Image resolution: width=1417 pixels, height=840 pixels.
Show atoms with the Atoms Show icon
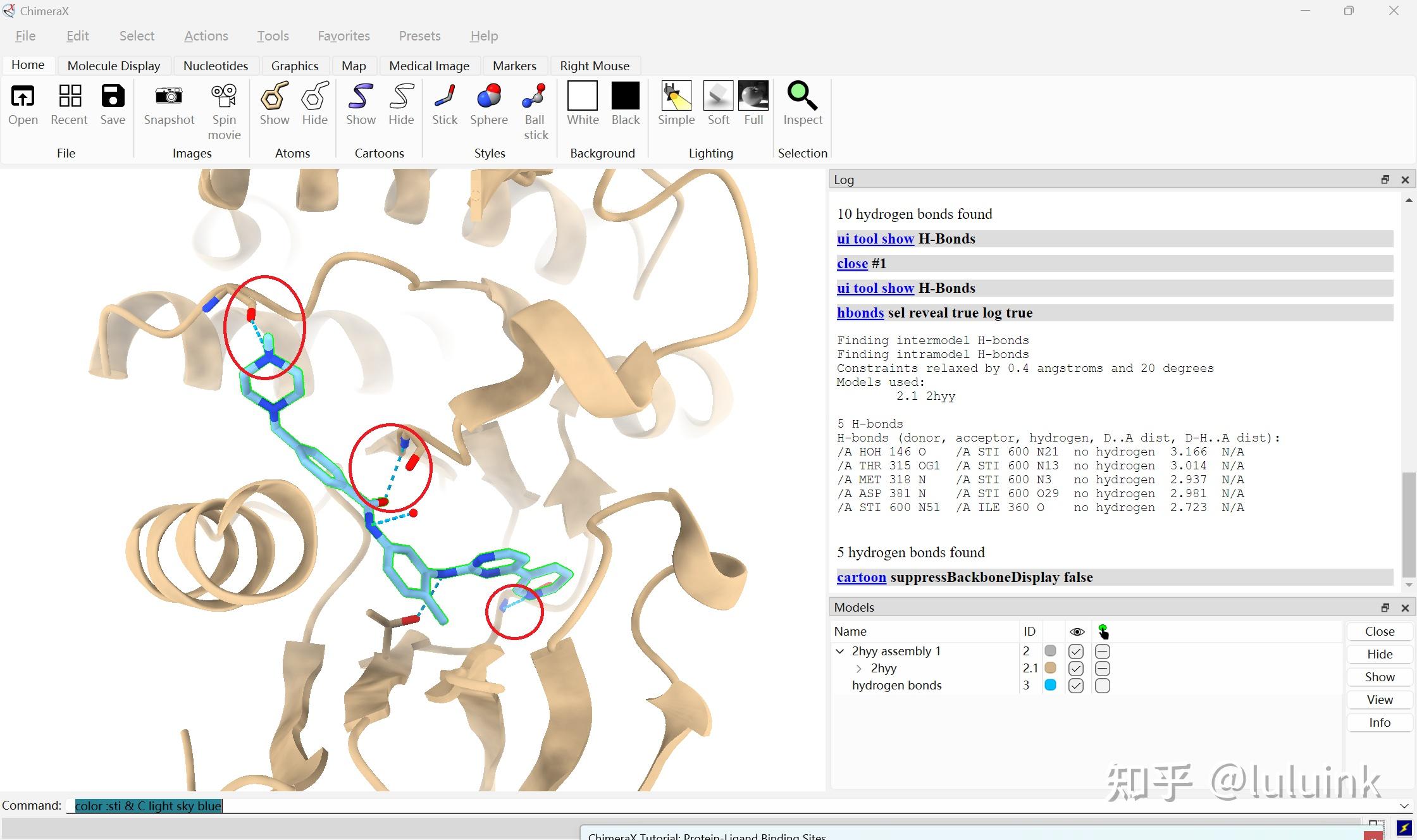pos(274,97)
